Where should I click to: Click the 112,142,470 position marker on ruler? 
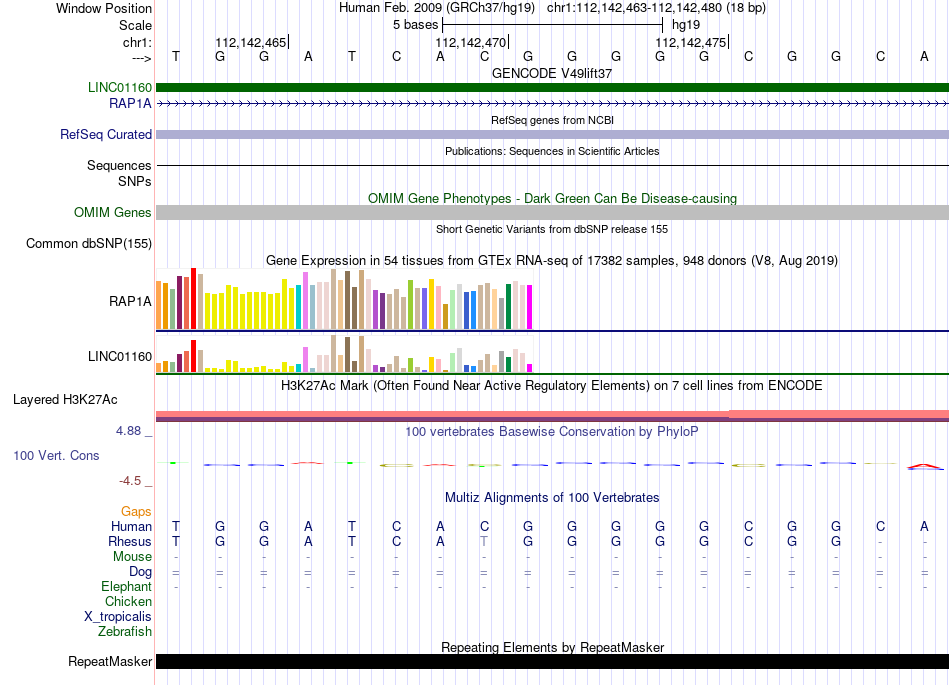pos(471,42)
